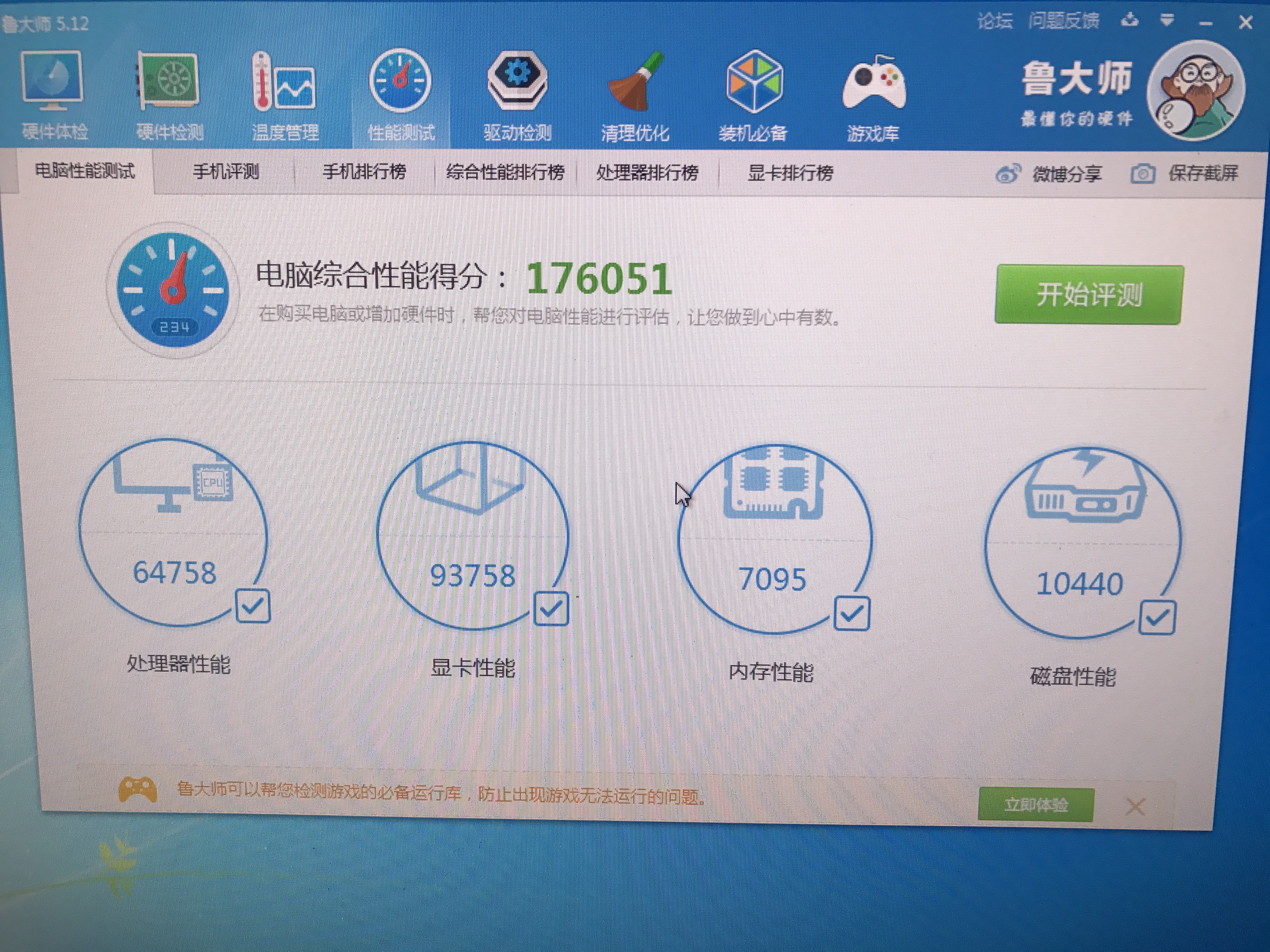This screenshot has width=1270, height=952.
Task: Toggle the 处理器性能 checkbox
Action: [x=253, y=606]
